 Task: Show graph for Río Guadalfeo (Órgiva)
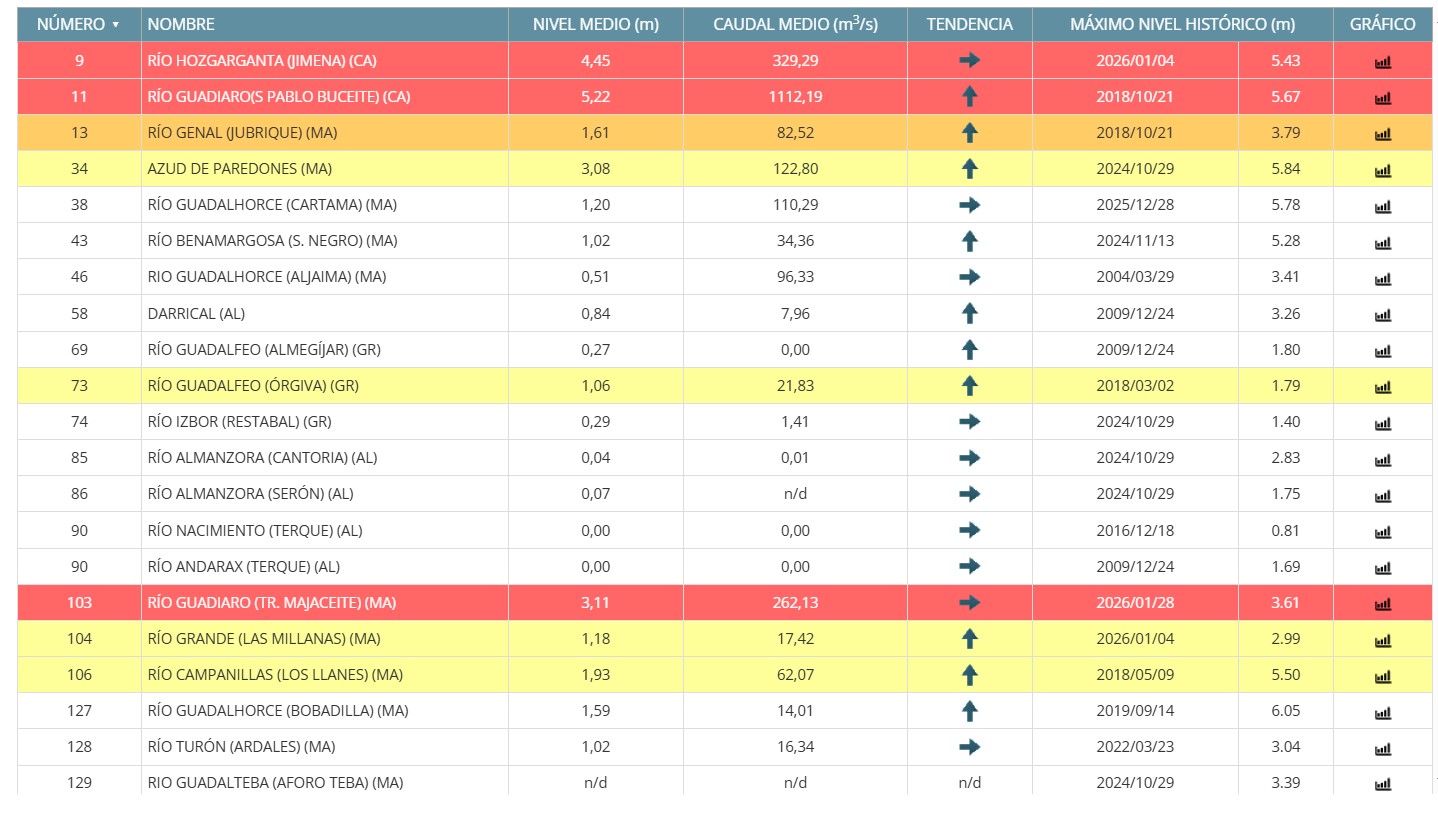pyautogui.click(x=1382, y=387)
